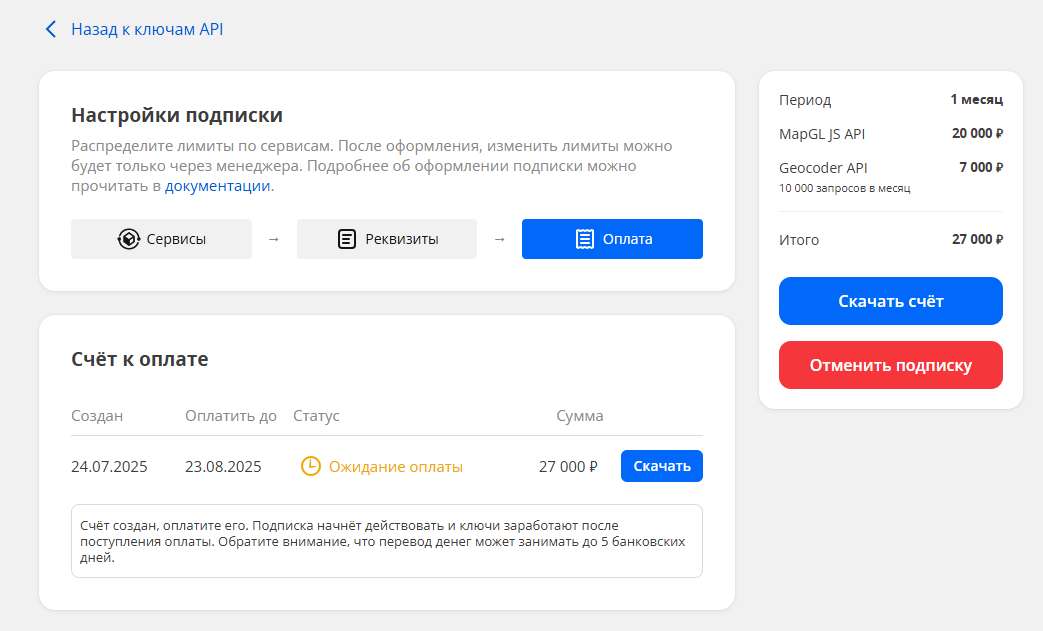Click the Оплатить до column header
The width and height of the screenshot is (1043, 631).
click(x=231, y=416)
